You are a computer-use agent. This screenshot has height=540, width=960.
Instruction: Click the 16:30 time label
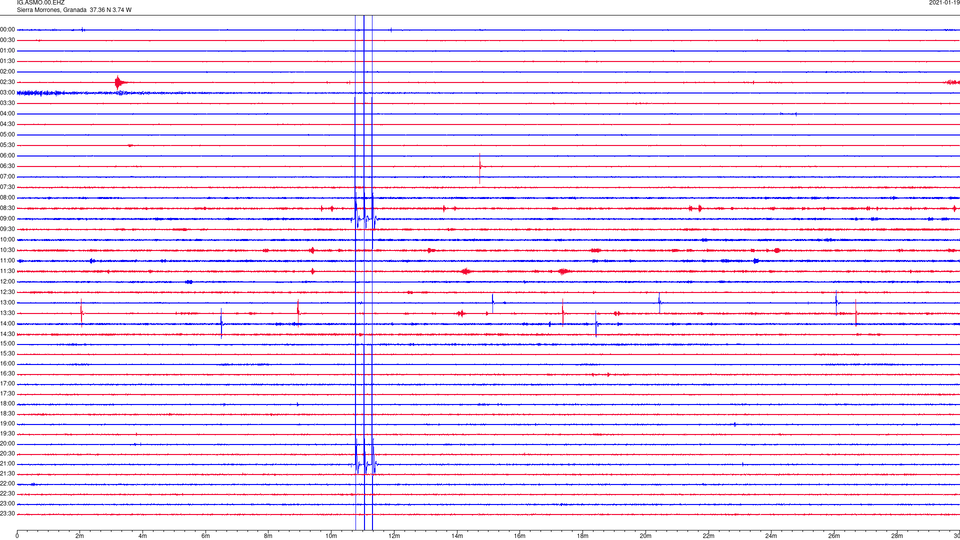(x=7, y=373)
